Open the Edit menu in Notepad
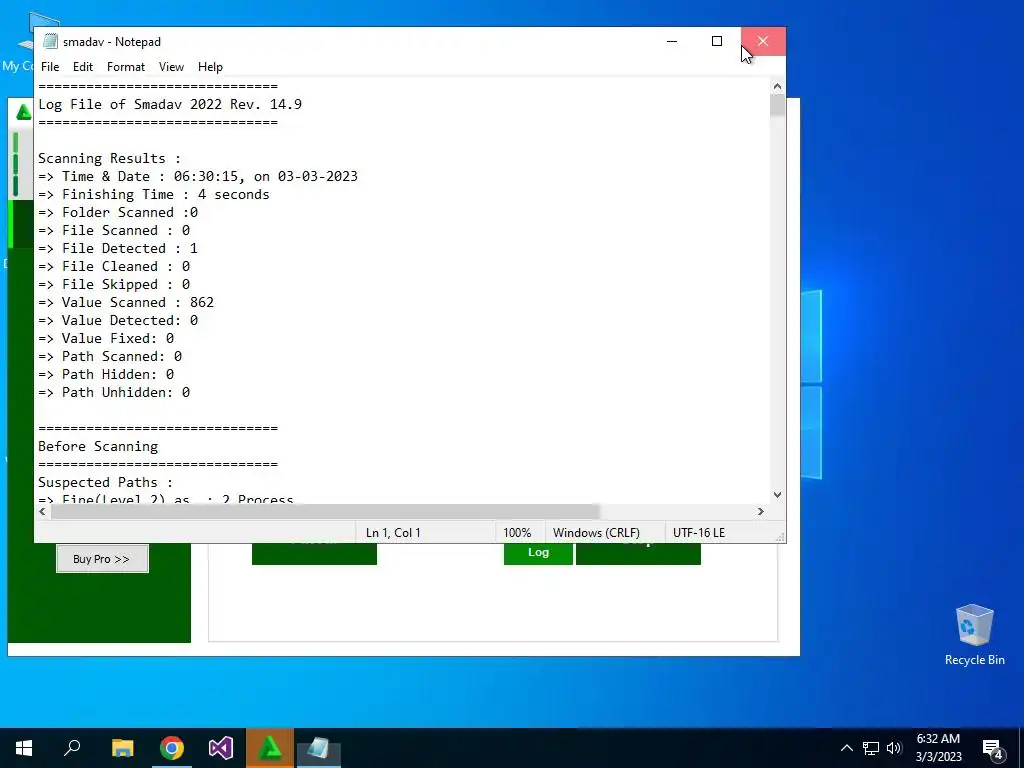This screenshot has width=1024, height=768. pyautogui.click(x=82, y=67)
